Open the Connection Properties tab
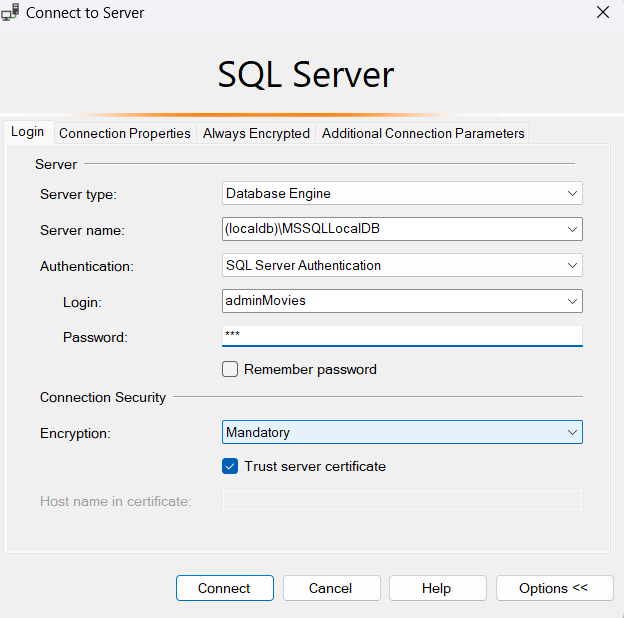This screenshot has height=618, width=624. [125, 133]
